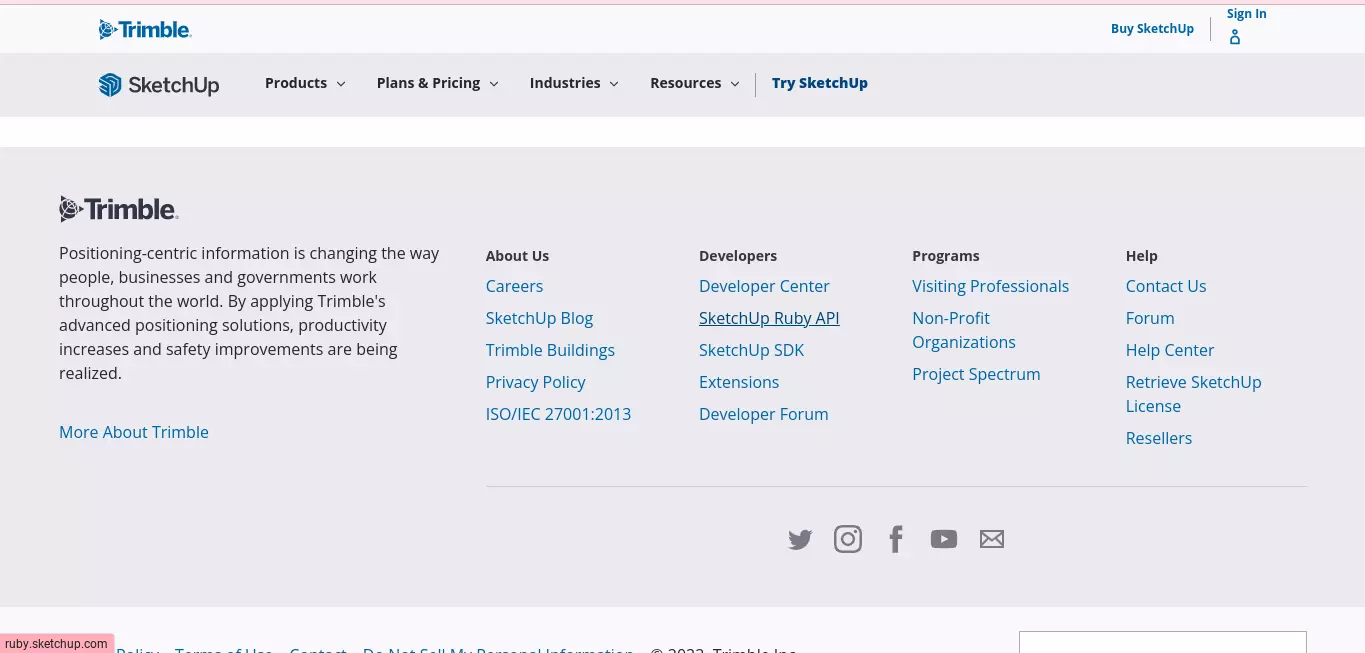The image size is (1365, 653).
Task: Open the Forum link under Help
Action: pyautogui.click(x=1150, y=318)
